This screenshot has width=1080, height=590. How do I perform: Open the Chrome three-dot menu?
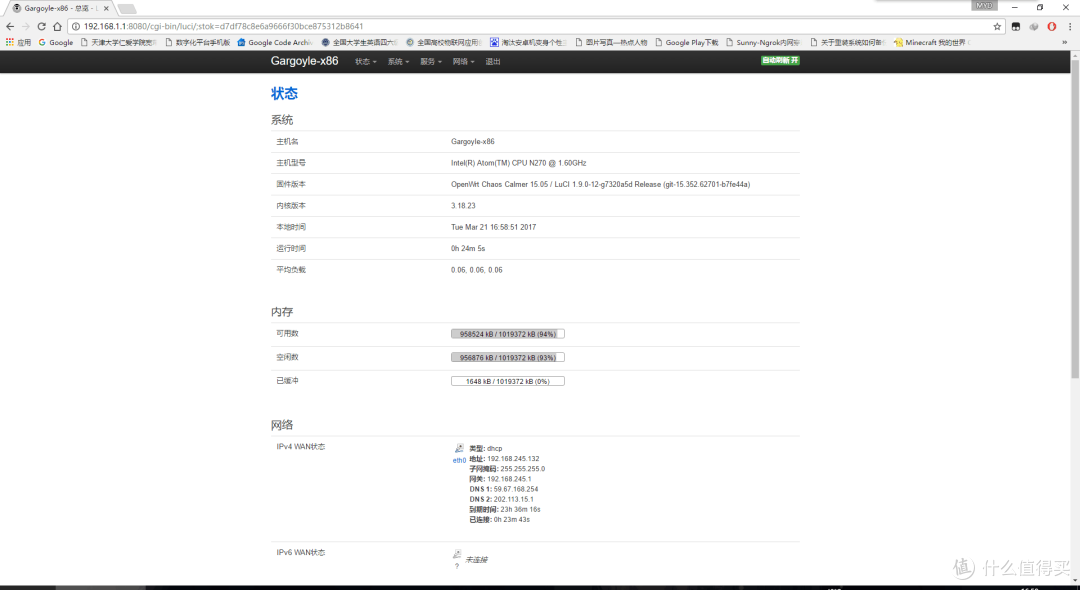click(x=1069, y=26)
